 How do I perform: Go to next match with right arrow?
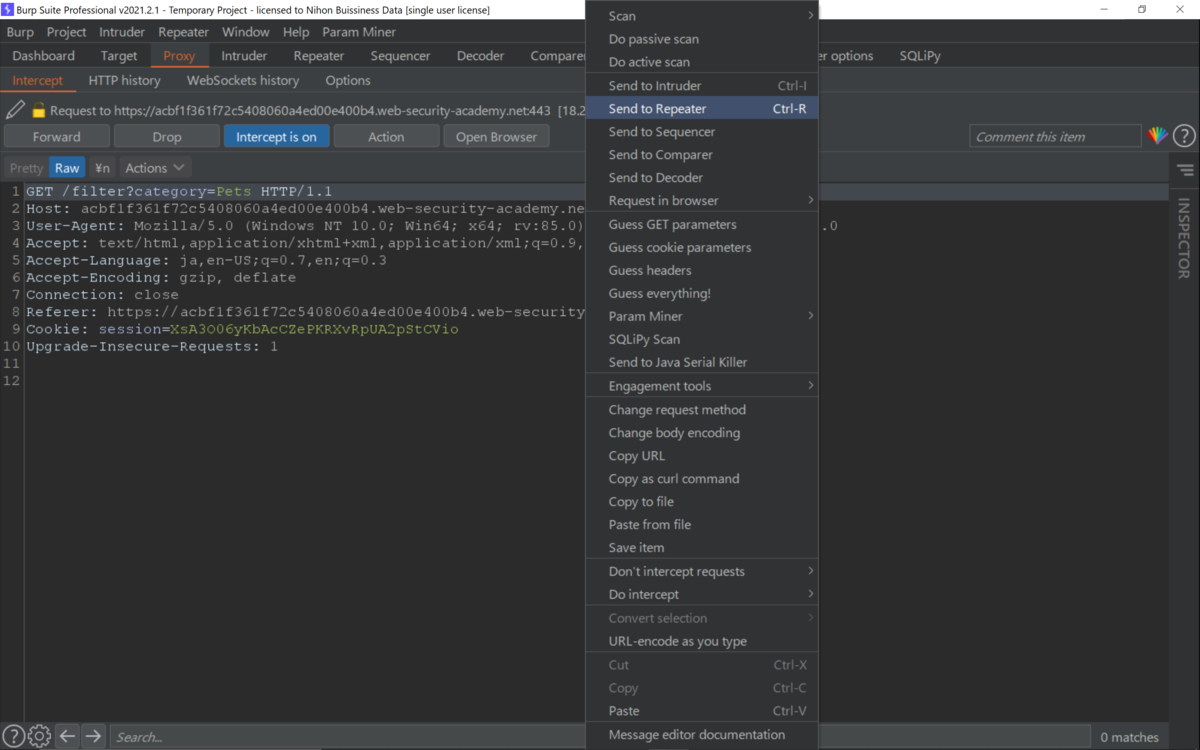coord(93,737)
